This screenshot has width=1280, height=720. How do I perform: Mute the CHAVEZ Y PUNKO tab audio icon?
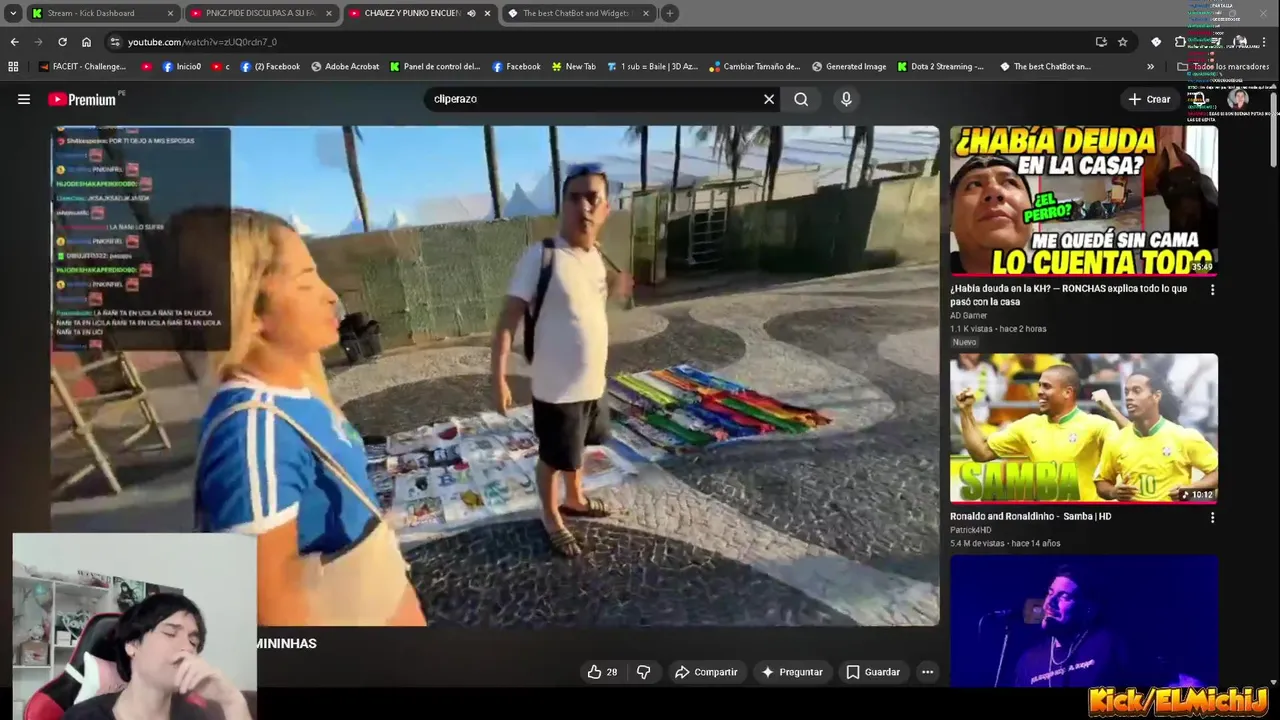coord(471,13)
